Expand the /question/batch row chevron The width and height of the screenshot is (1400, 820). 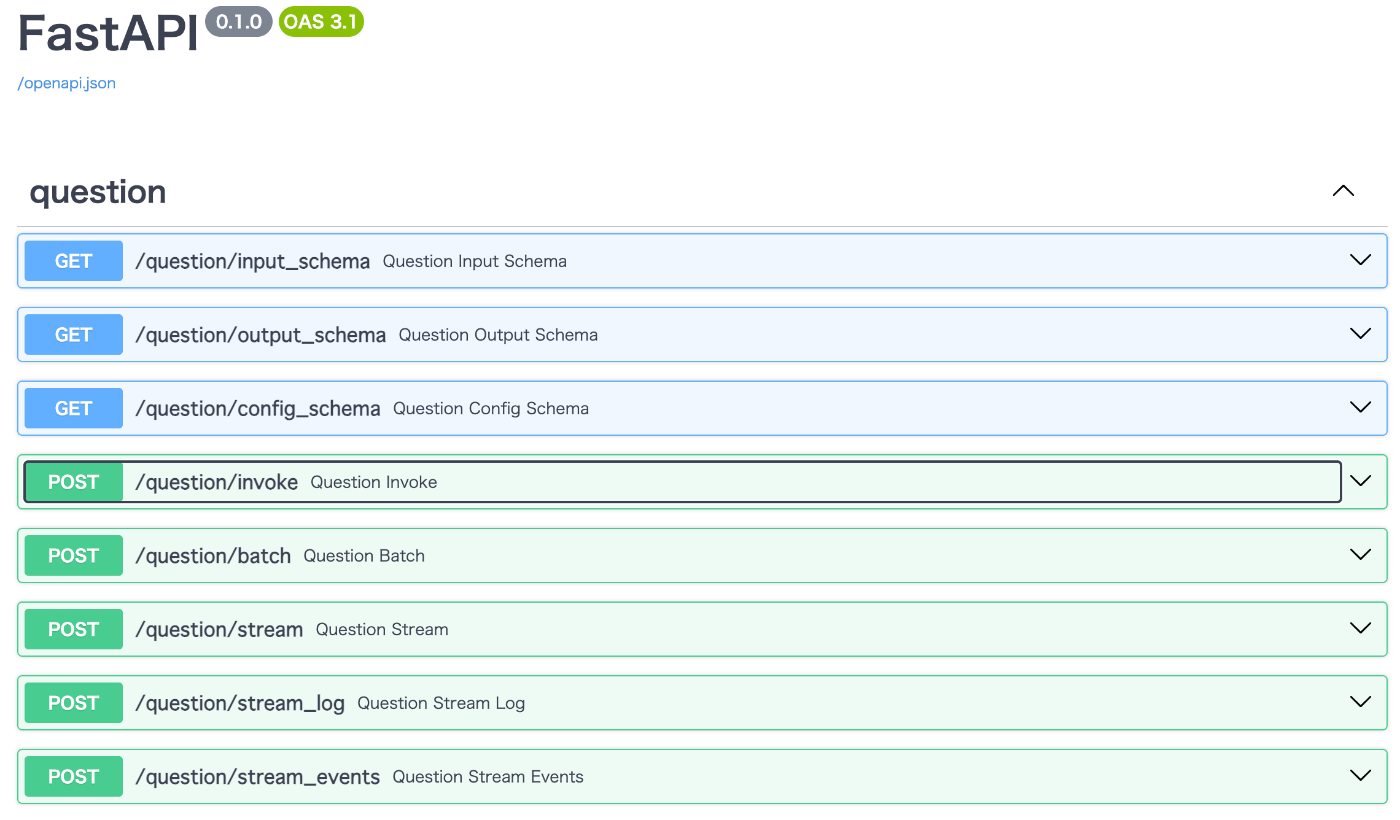click(1360, 555)
